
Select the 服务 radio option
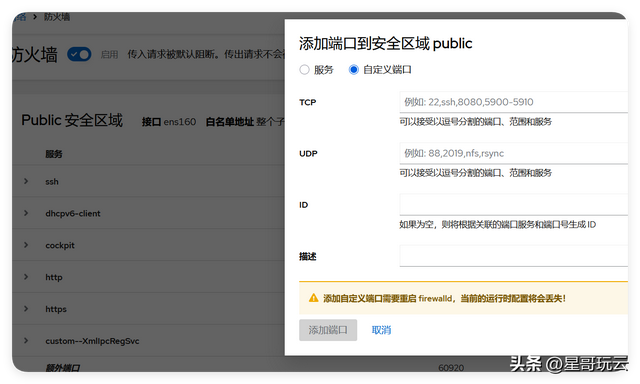click(304, 70)
